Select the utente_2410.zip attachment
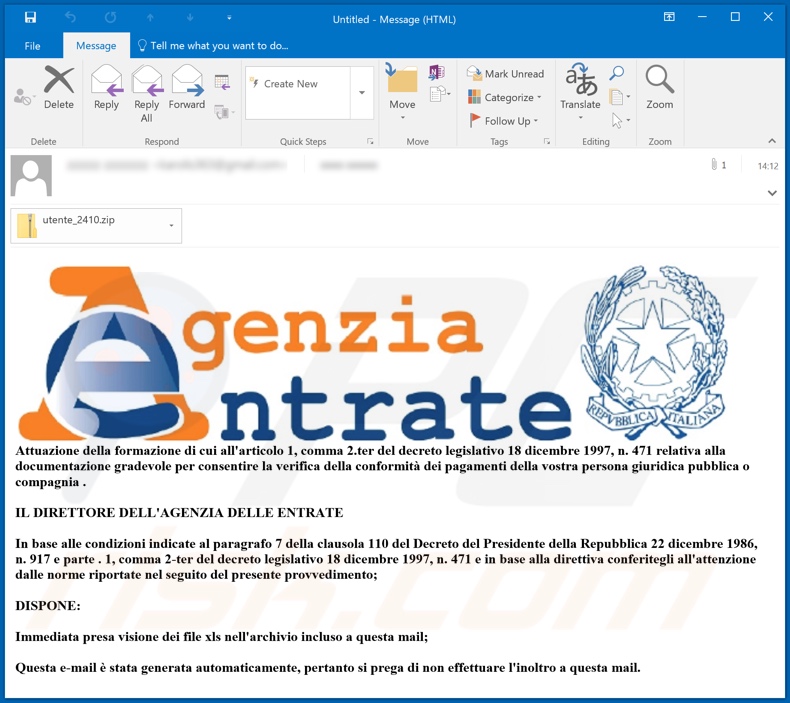 (x=90, y=226)
